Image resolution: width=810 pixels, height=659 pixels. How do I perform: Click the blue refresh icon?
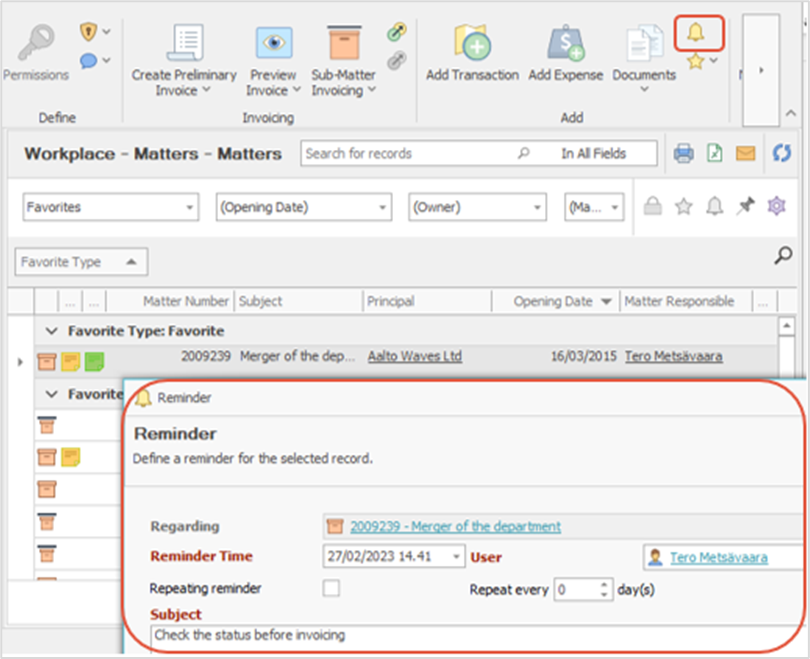[x=783, y=153]
